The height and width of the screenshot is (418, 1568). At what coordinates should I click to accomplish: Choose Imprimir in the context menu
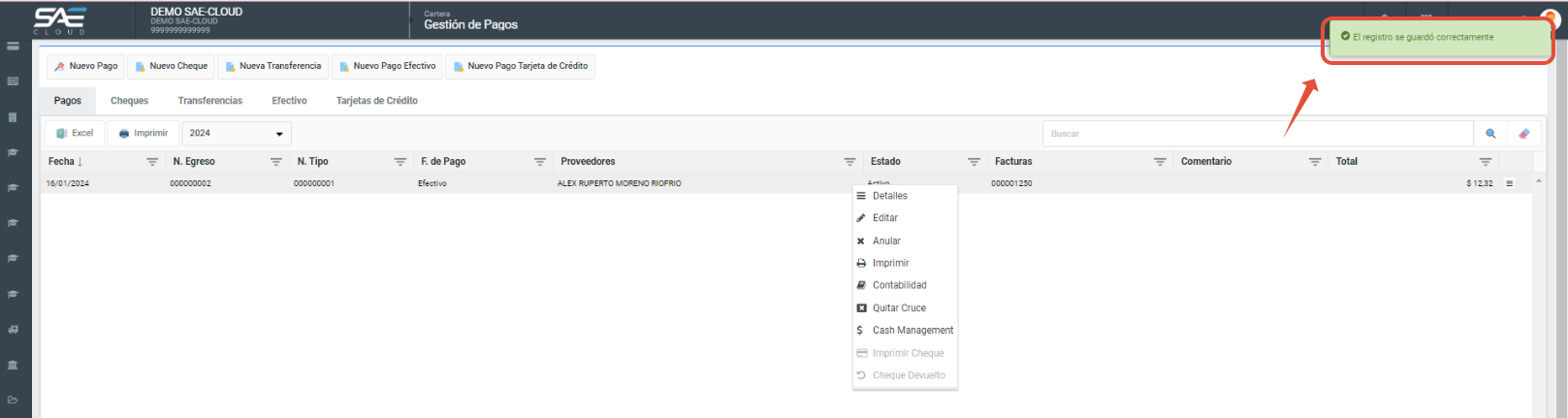(905, 263)
